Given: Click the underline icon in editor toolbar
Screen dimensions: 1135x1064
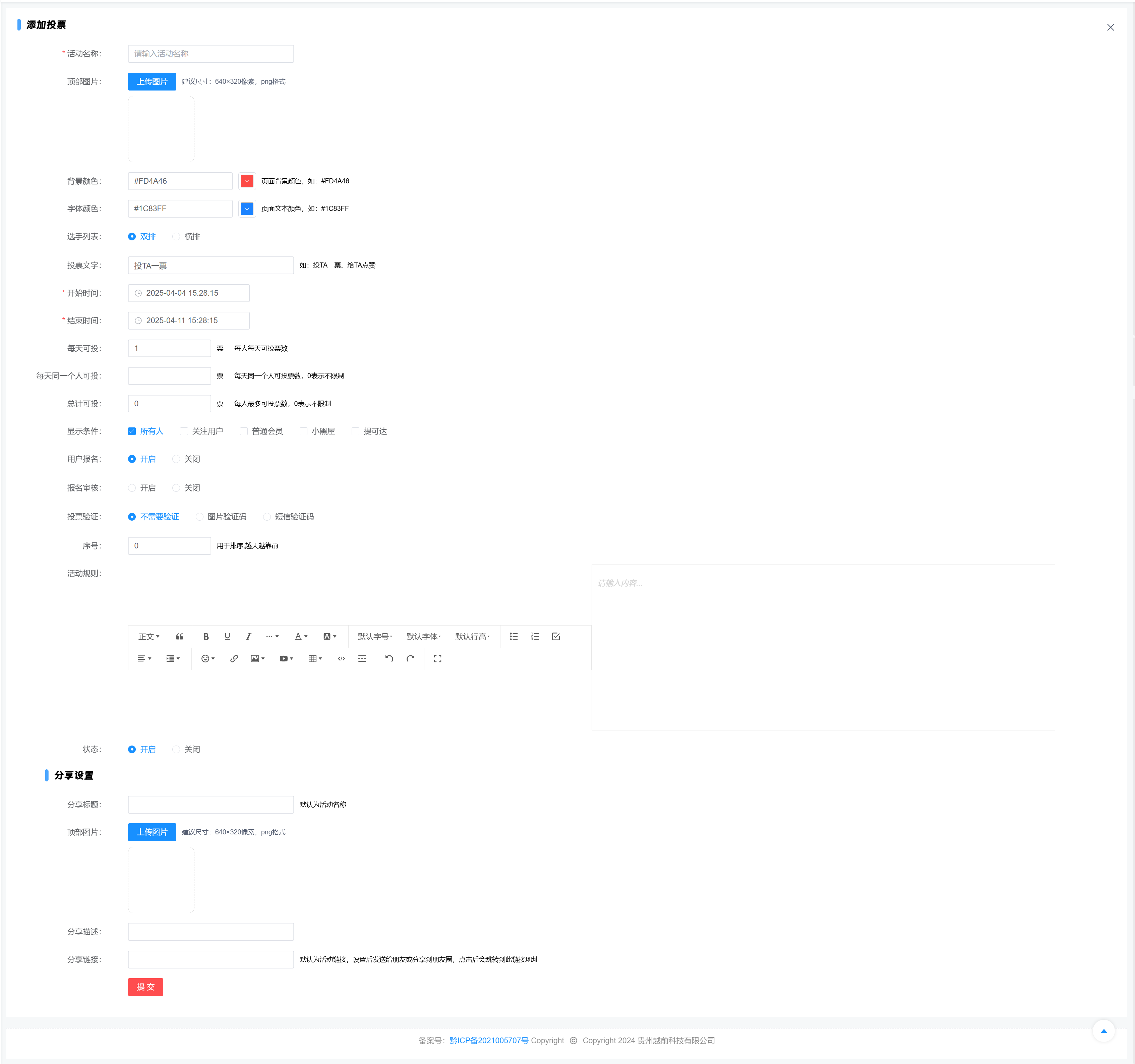Looking at the screenshot, I should (227, 637).
